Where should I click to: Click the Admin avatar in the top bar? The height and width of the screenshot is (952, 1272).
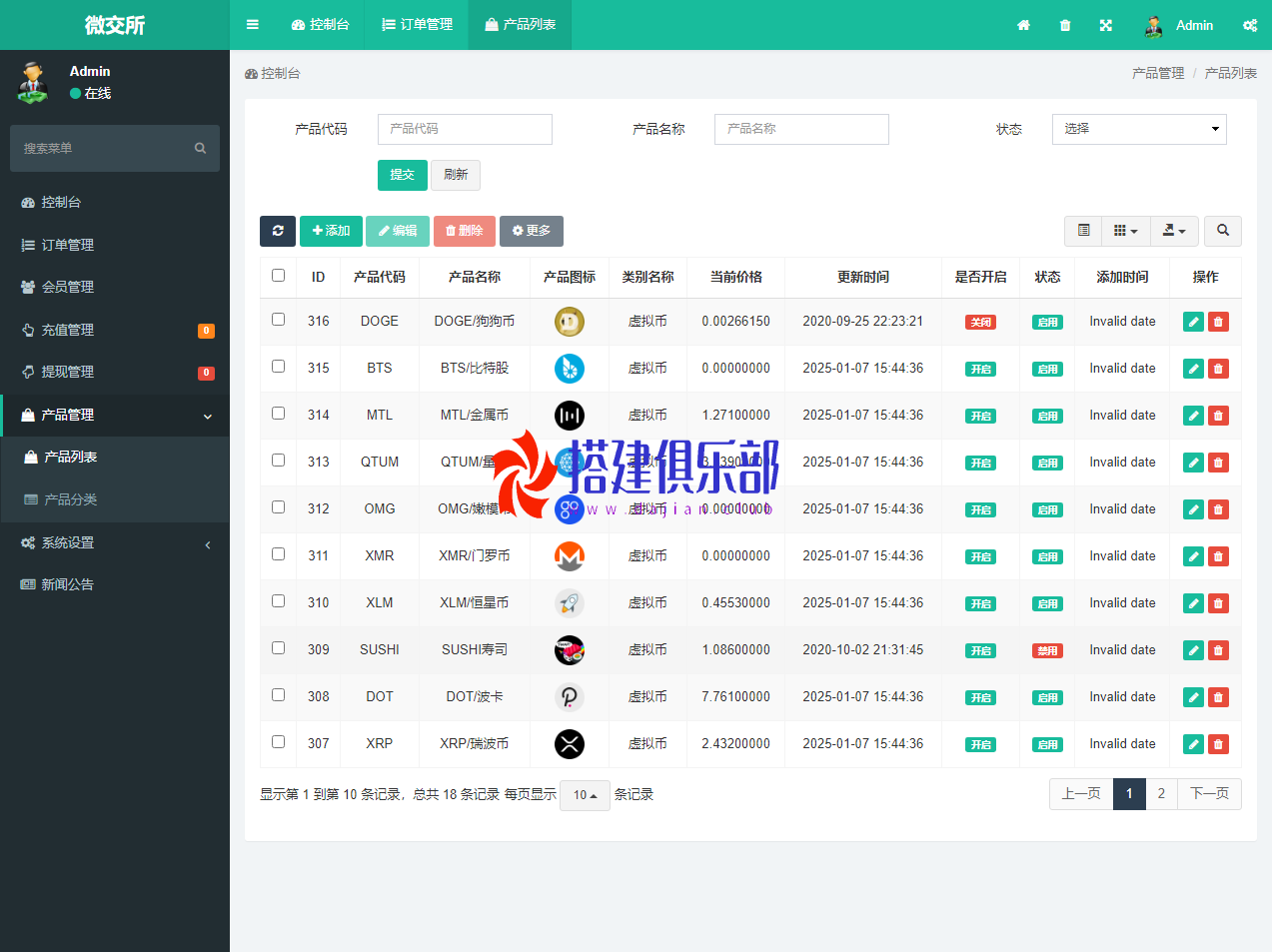1154,26
